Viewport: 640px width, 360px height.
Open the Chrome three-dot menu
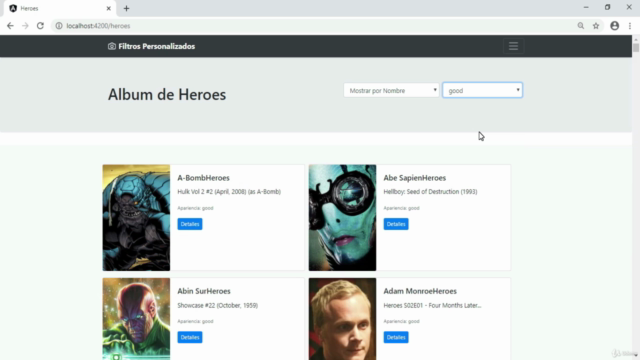pyautogui.click(x=630, y=26)
